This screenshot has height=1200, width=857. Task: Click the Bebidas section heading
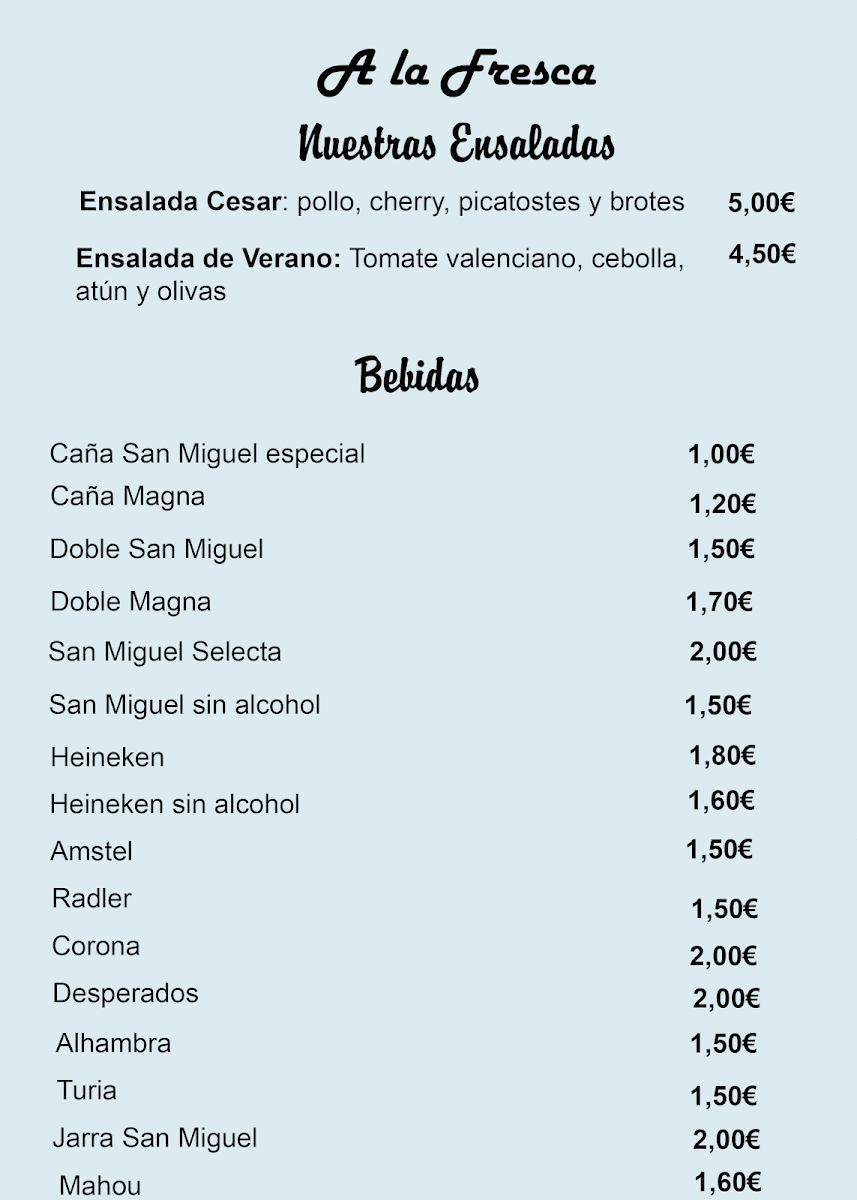417,376
